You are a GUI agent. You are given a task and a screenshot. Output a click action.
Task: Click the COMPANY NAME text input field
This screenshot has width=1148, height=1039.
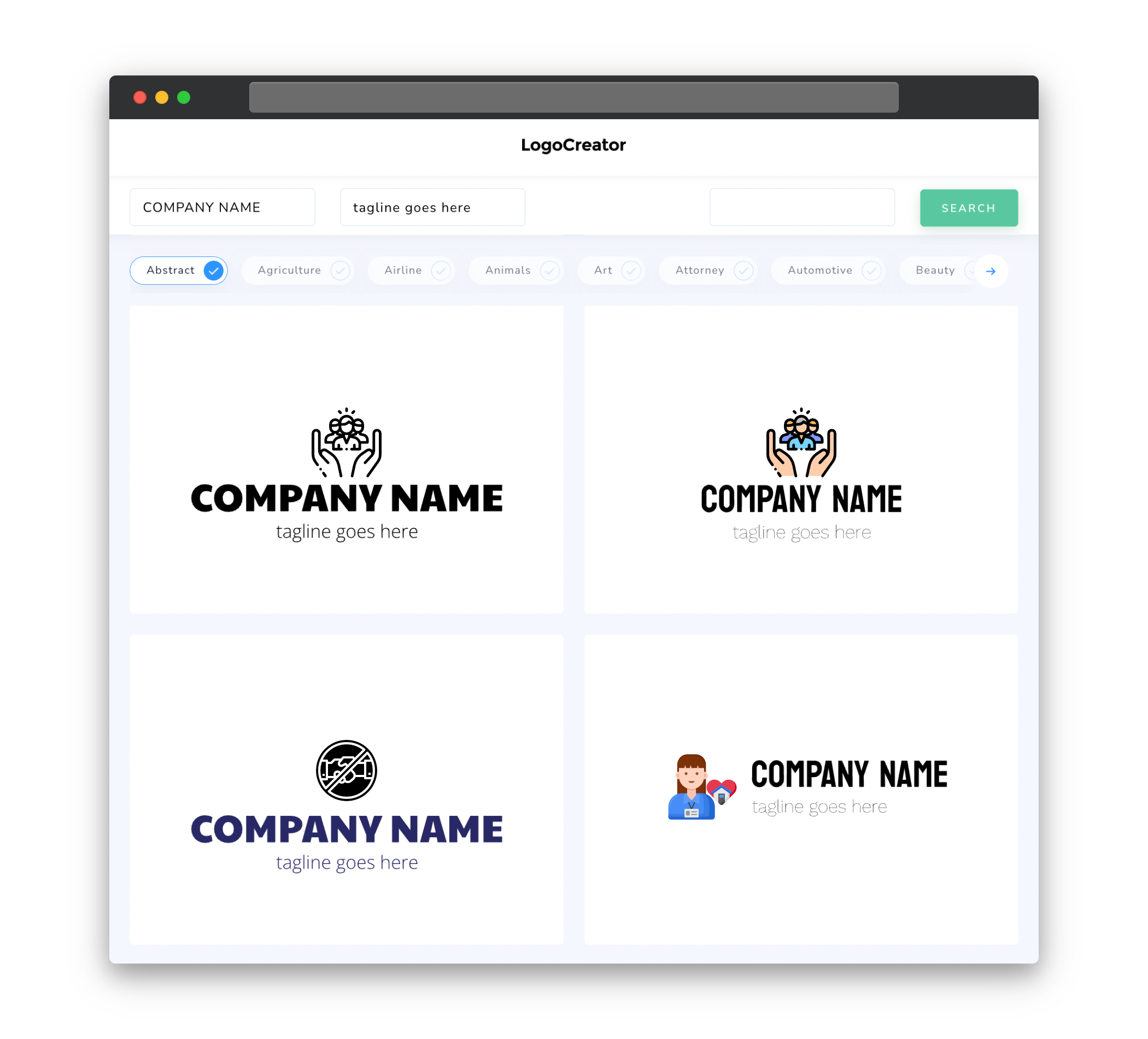click(x=224, y=207)
